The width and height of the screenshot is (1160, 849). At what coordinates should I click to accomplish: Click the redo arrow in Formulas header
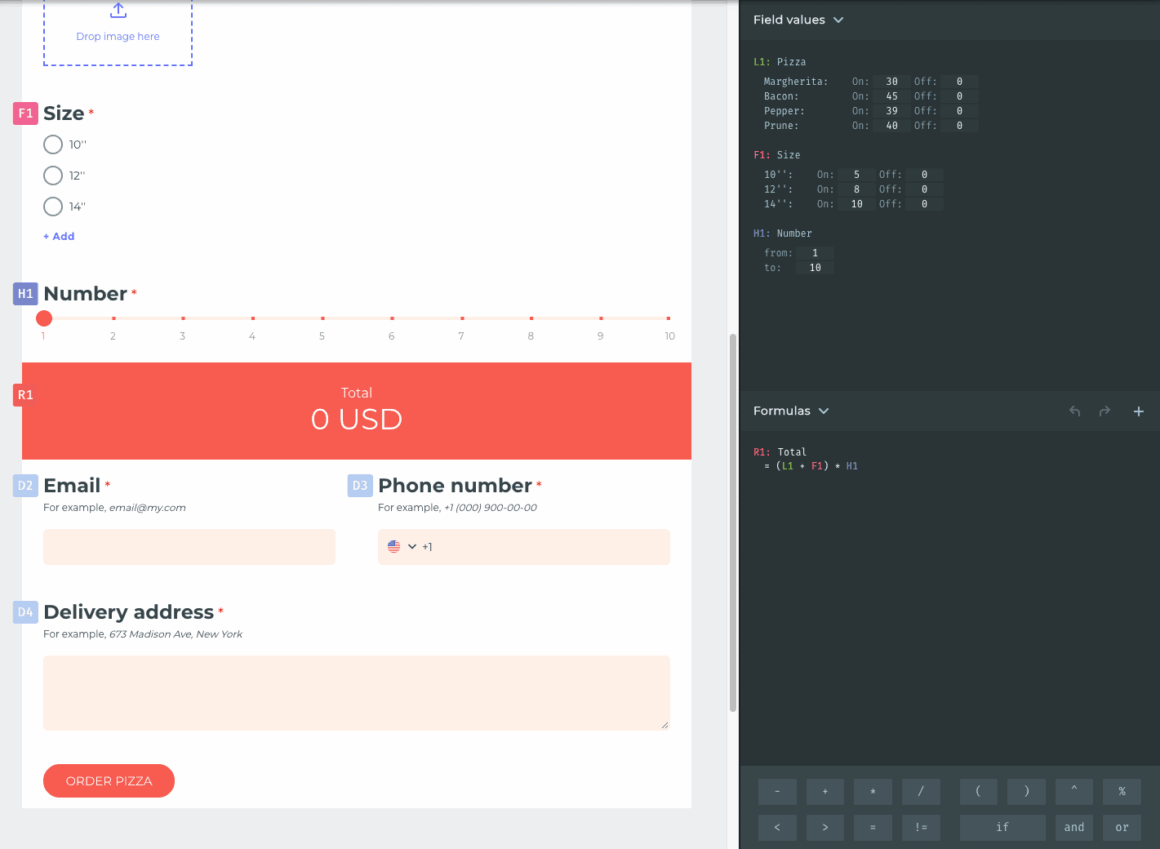[1105, 411]
